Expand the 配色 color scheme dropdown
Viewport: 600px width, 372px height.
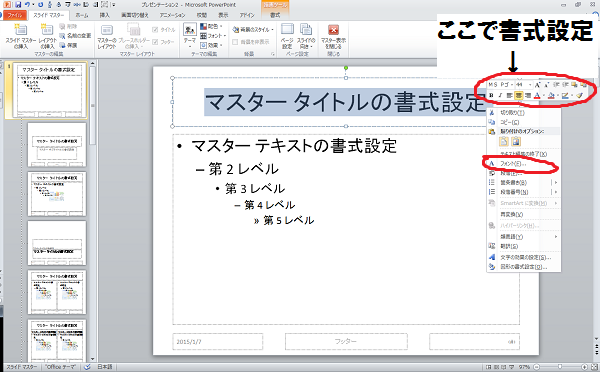click(x=212, y=26)
